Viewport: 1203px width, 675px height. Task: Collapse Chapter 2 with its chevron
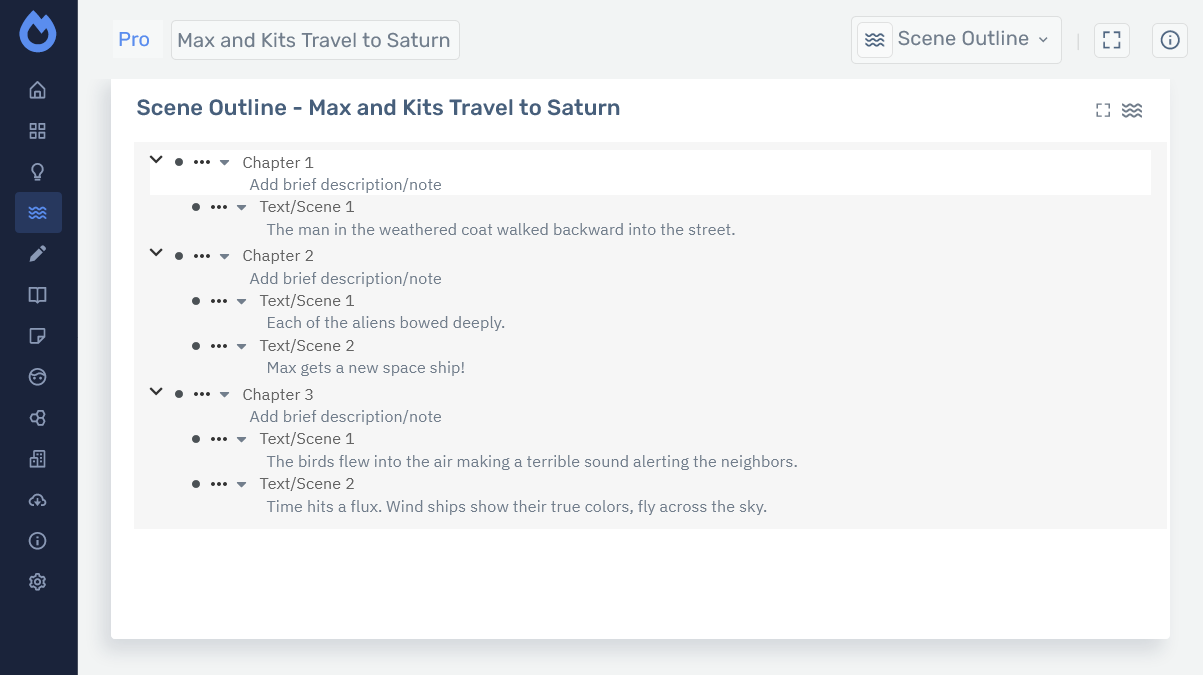click(156, 253)
